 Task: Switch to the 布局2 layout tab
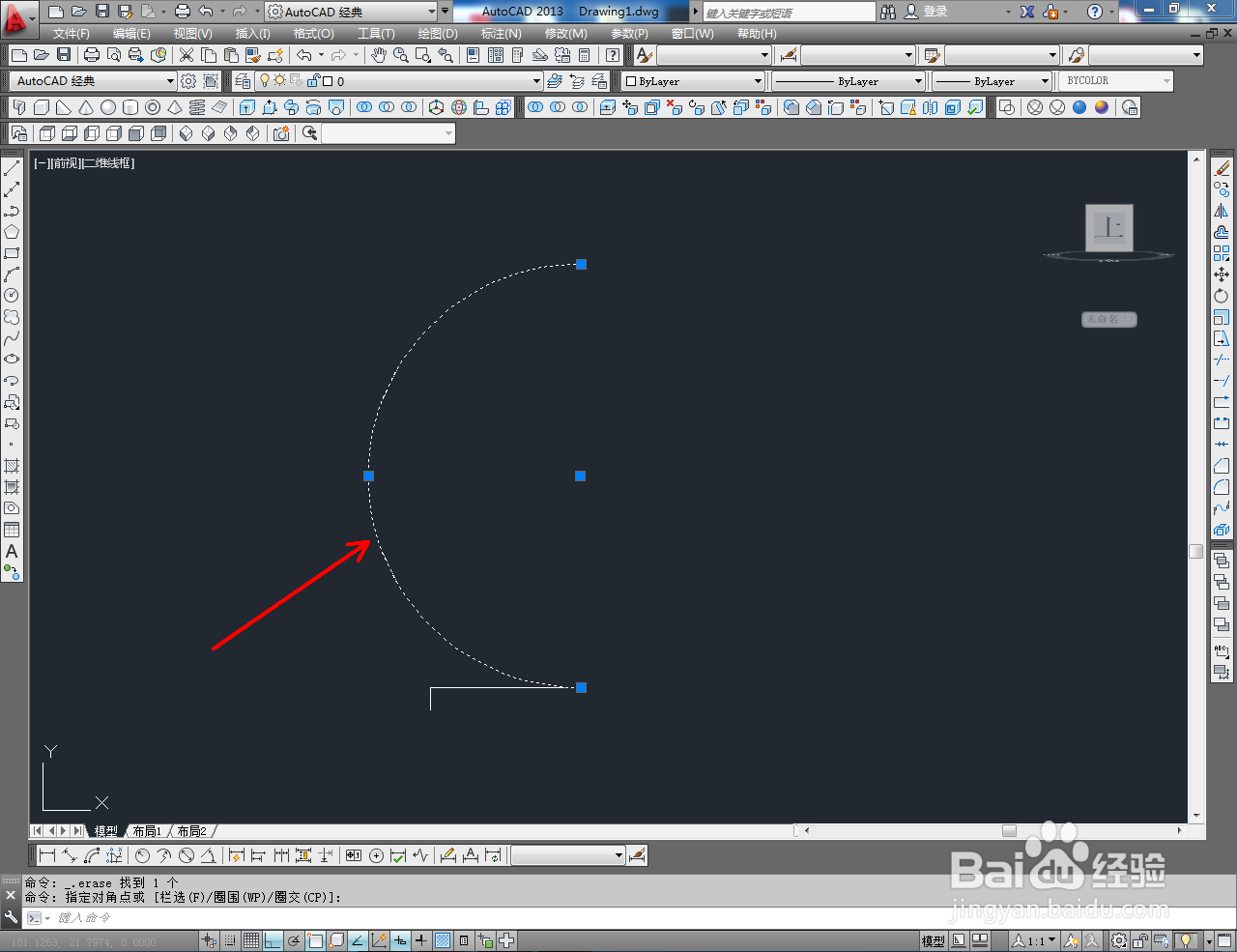pyautogui.click(x=192, y=831)
